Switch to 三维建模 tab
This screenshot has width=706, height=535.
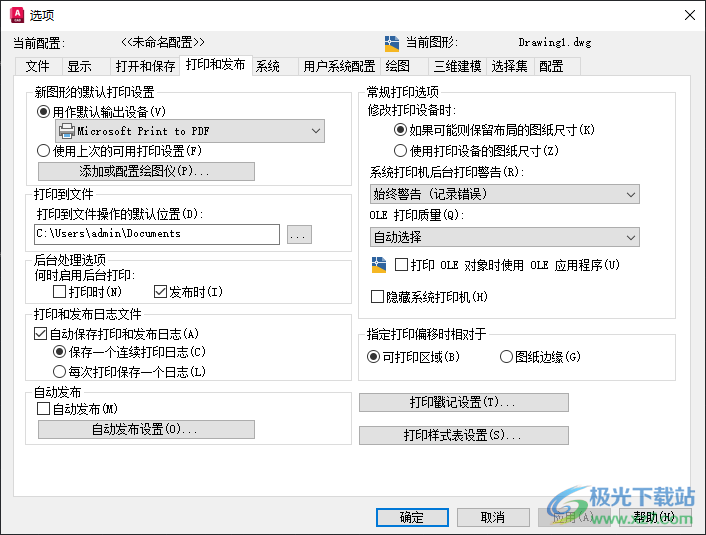(457, 67)
